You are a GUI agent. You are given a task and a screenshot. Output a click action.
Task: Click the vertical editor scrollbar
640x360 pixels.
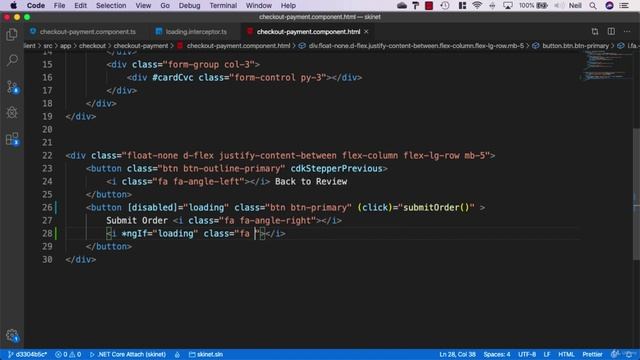coord(636,194)
